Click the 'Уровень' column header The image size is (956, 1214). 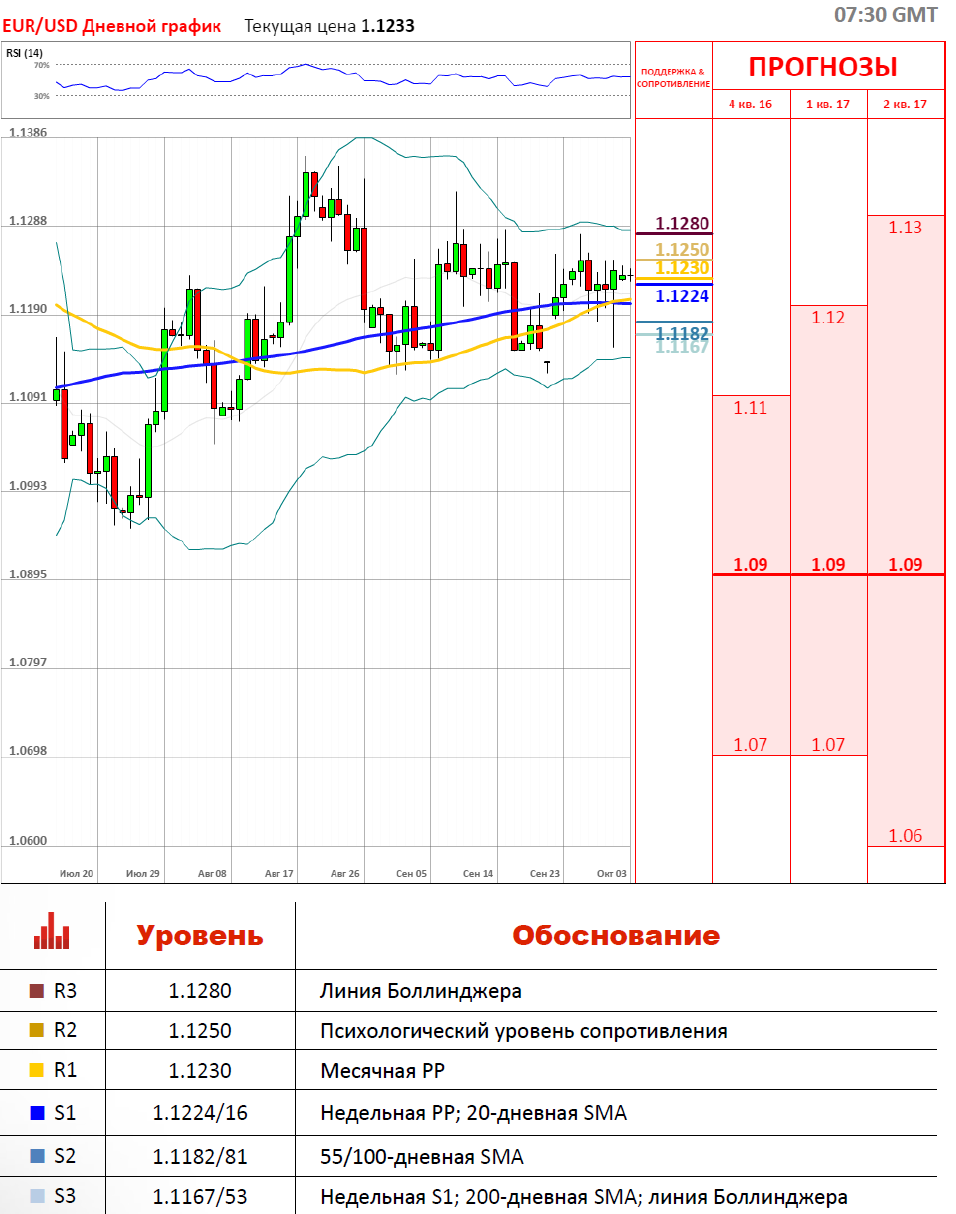pyautogui.click(x=200, y=936)
